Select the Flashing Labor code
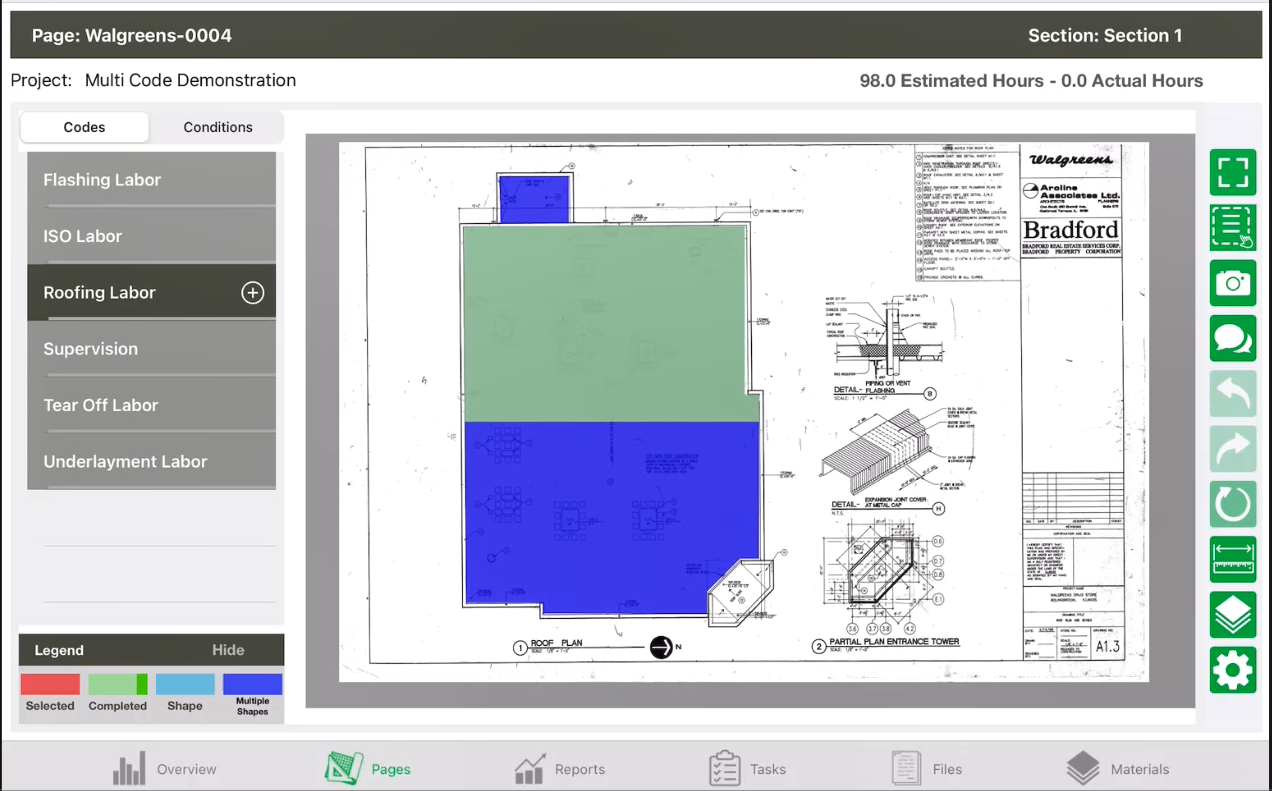This screenshot has width=1272, height=791. [x=151, y=180]
